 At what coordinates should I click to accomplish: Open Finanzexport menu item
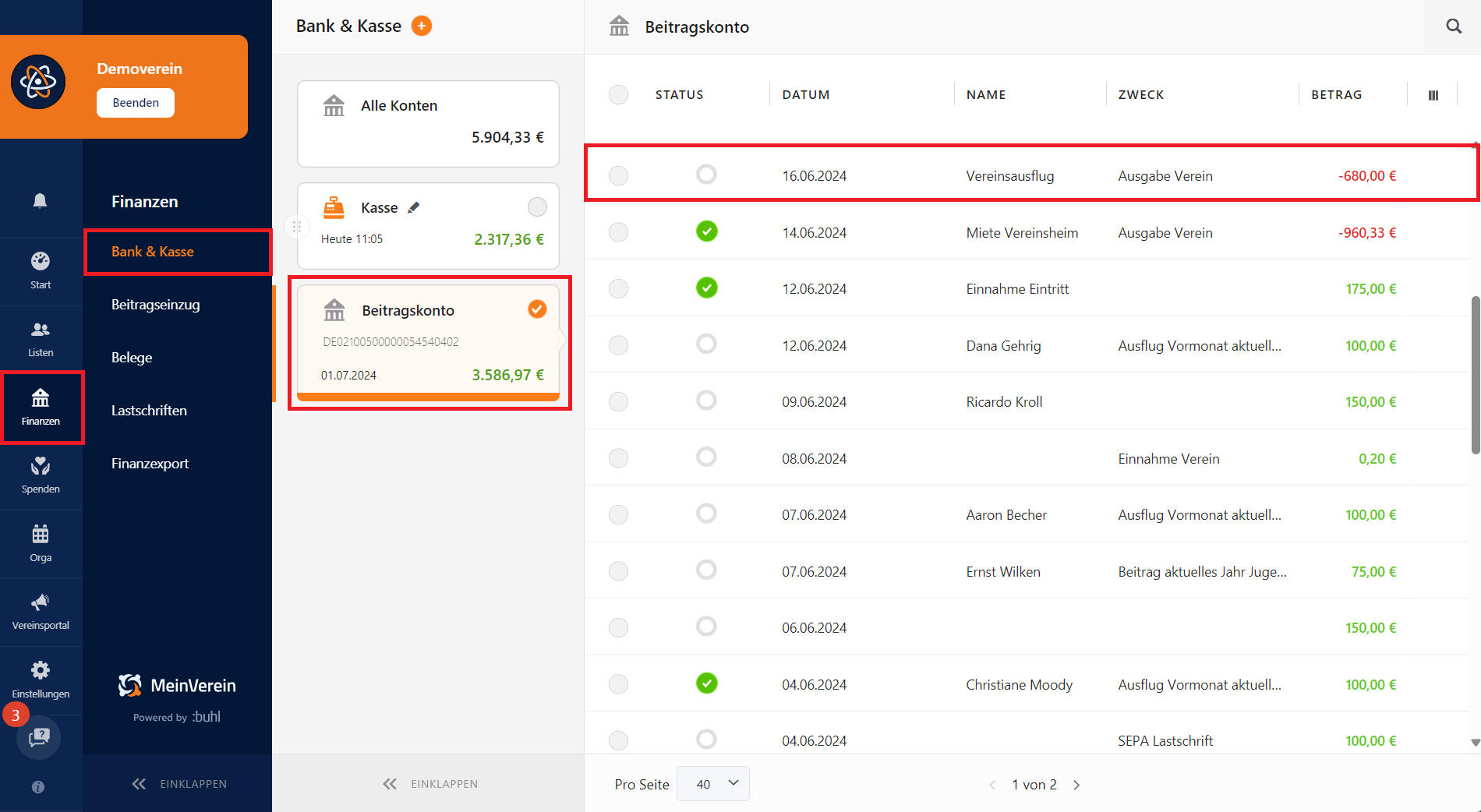[150, 464]
